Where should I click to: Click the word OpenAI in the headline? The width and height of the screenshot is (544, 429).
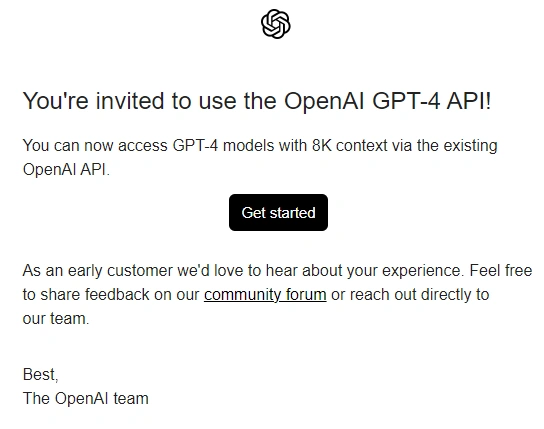point(324,101)
